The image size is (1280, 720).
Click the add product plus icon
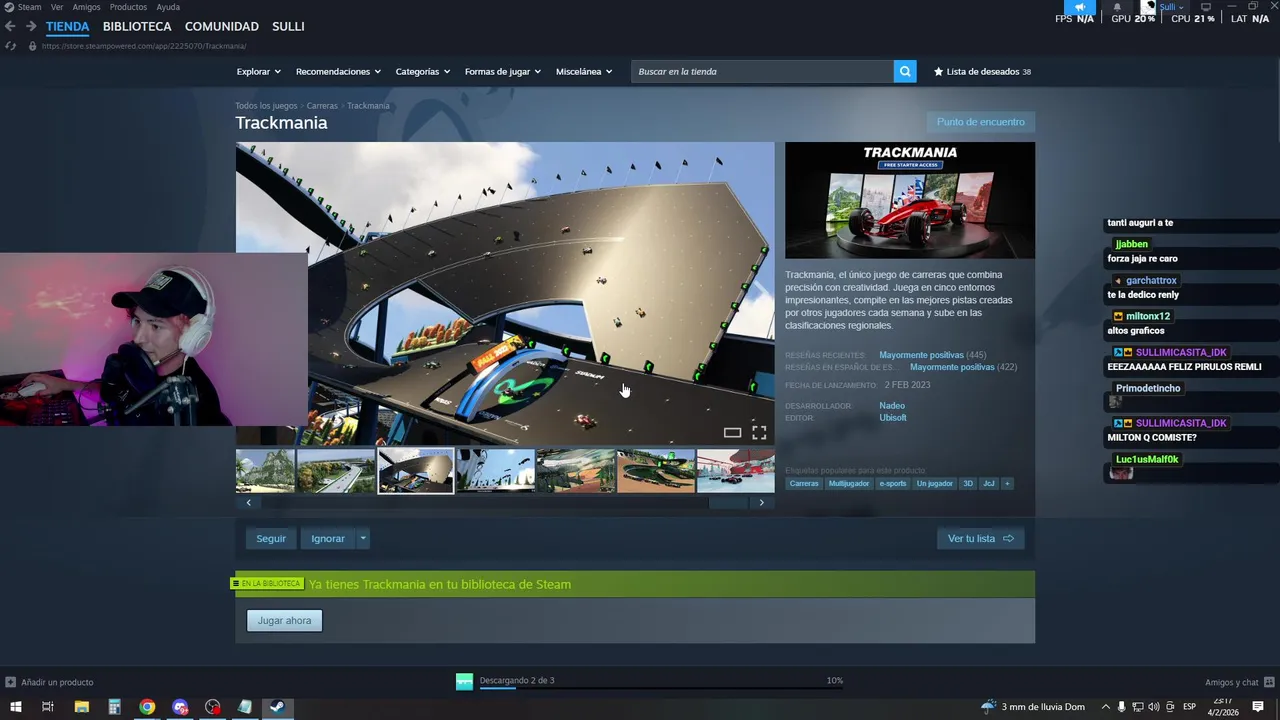coord(10,682)
